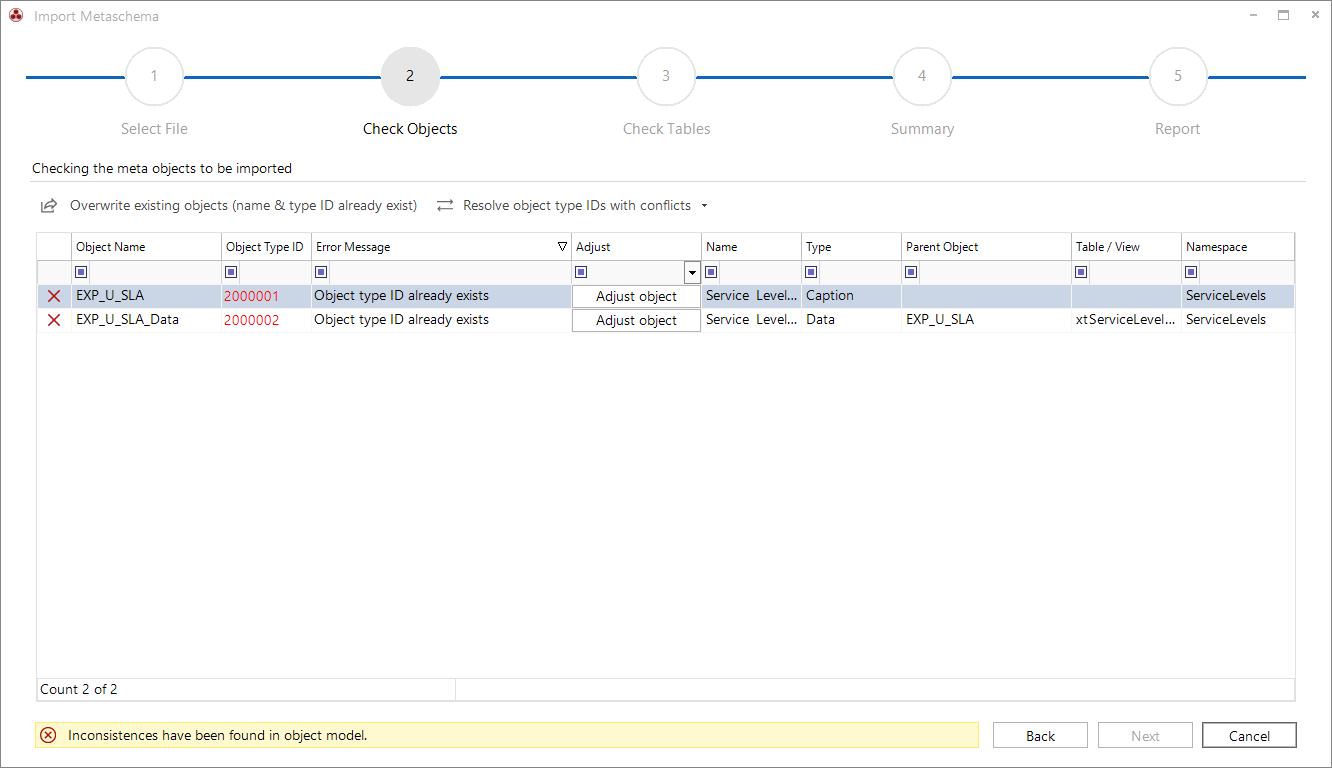Click Count 2 of 2 status text
The width and height of the screenshot is (1332, 768).
click(x=78, y=689)
